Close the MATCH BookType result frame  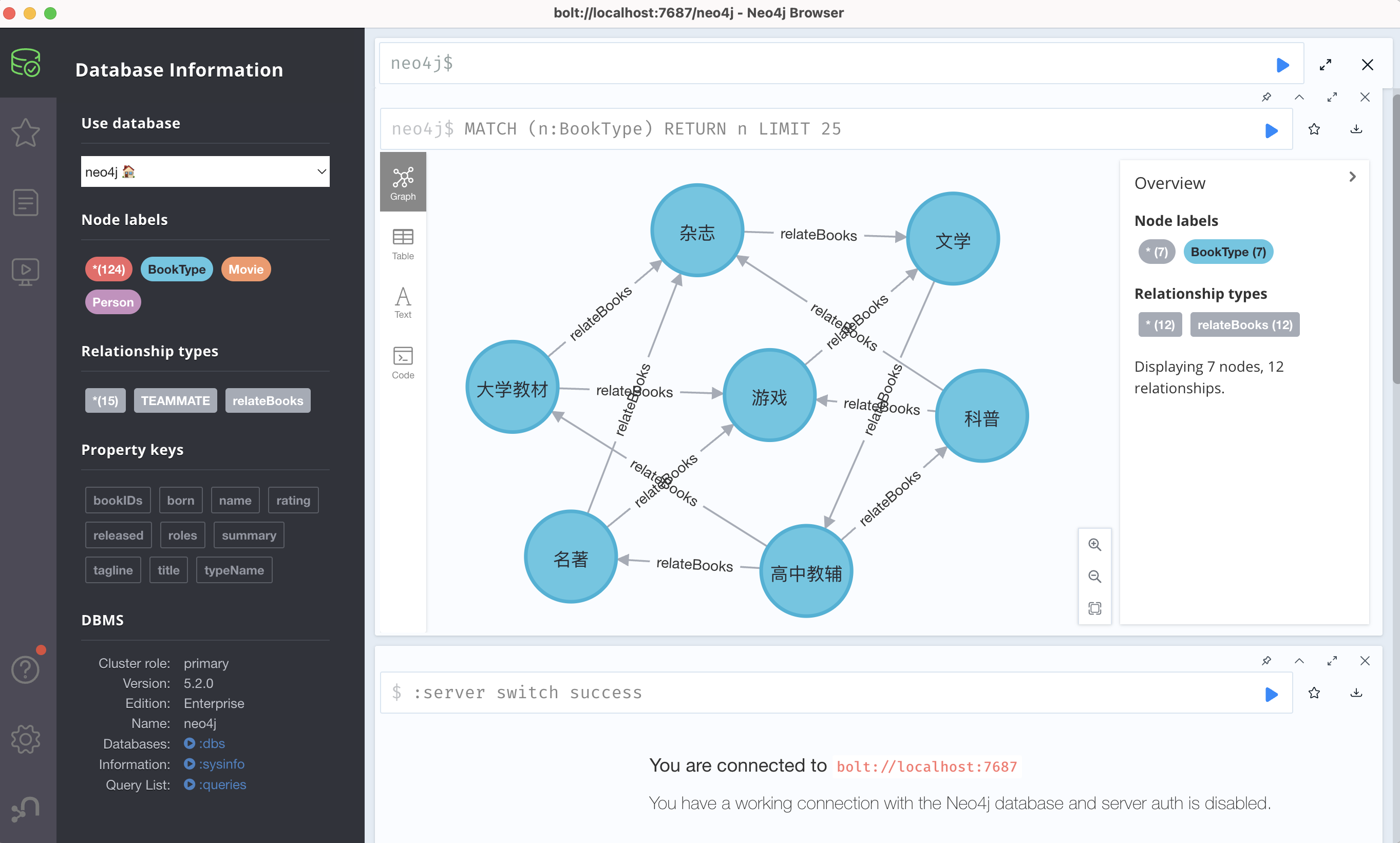pyautogui.click(x=1365, y=97)
